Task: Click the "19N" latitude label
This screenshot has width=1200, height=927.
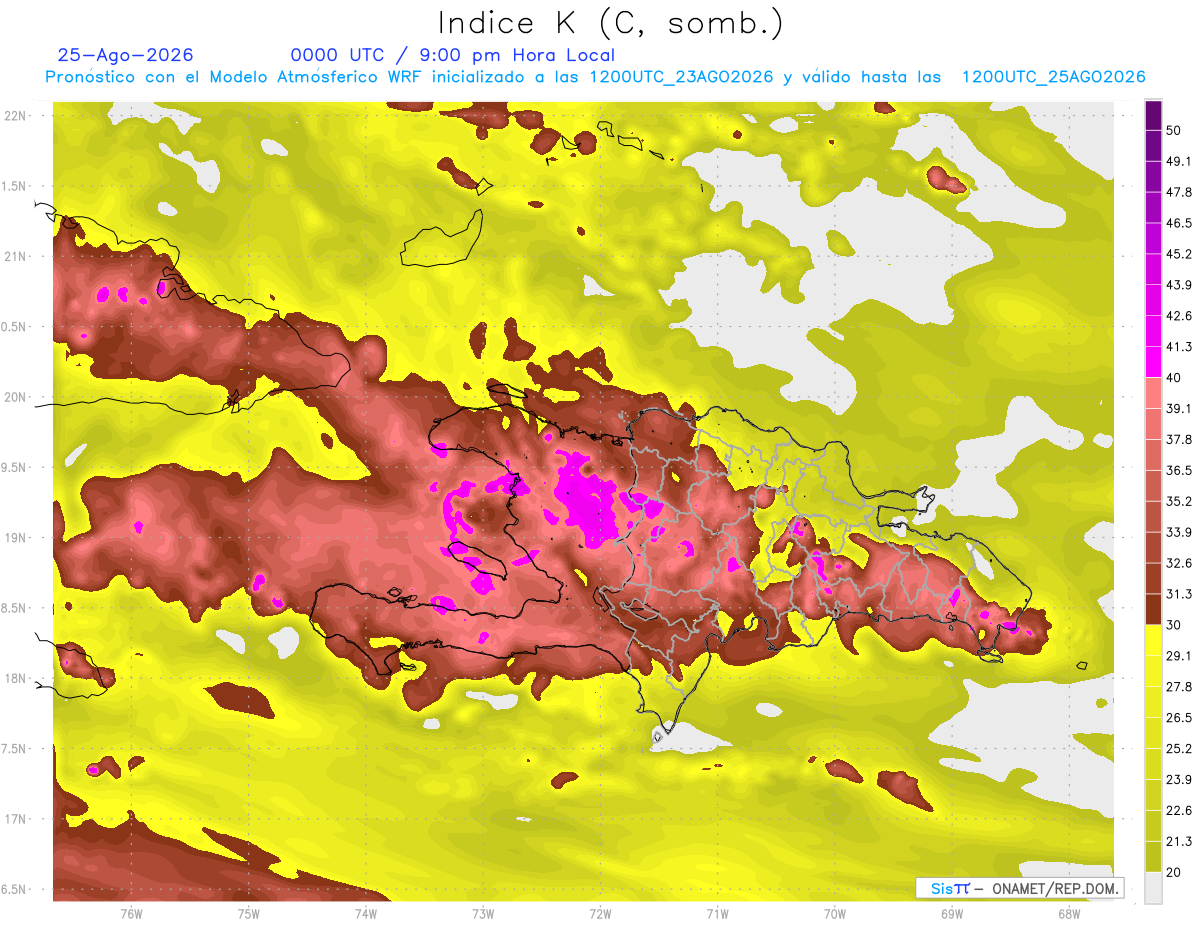Action: (x=15, y=538)
